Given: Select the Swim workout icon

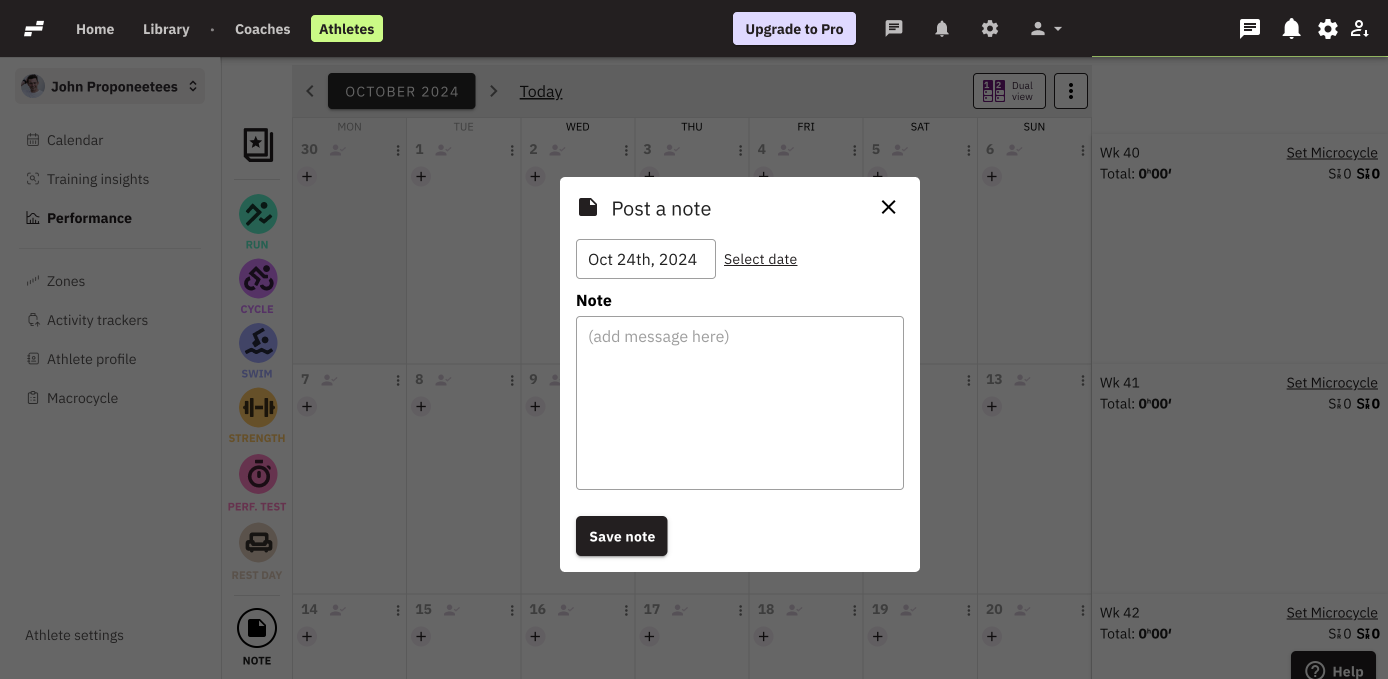Looking at the screenshot, I should tap(257, 343).
